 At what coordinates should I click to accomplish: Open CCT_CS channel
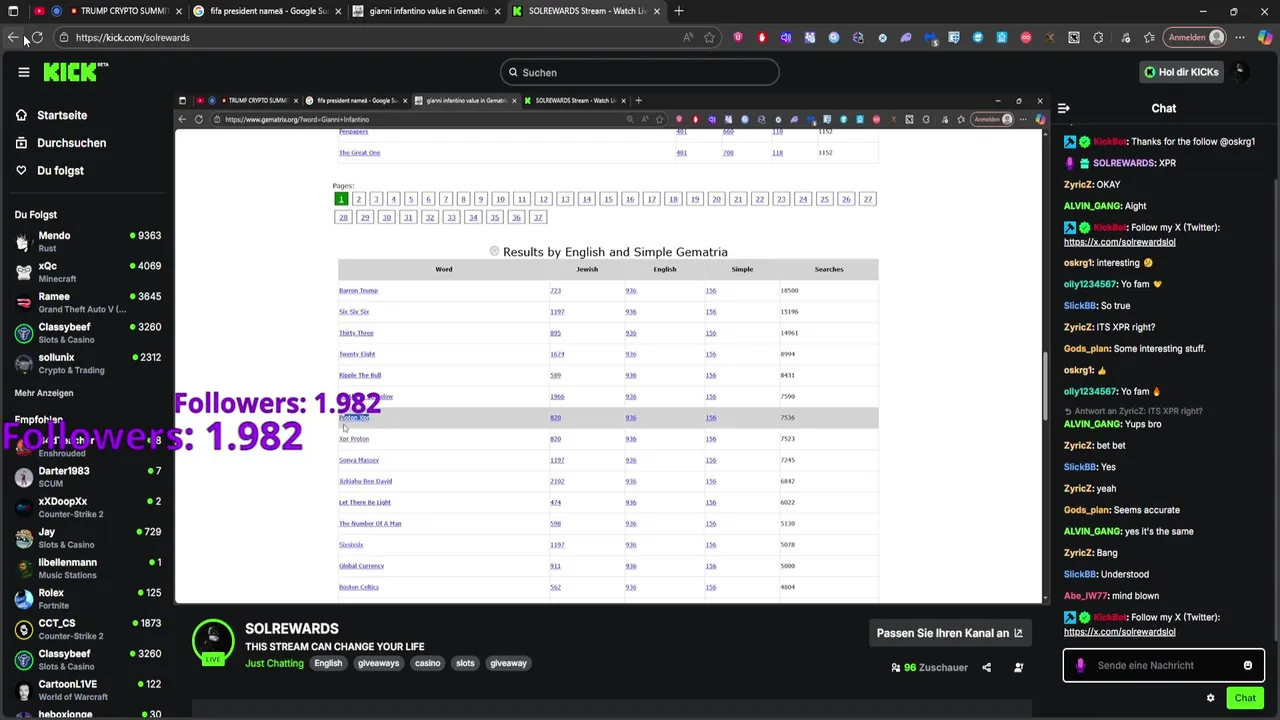88,629
